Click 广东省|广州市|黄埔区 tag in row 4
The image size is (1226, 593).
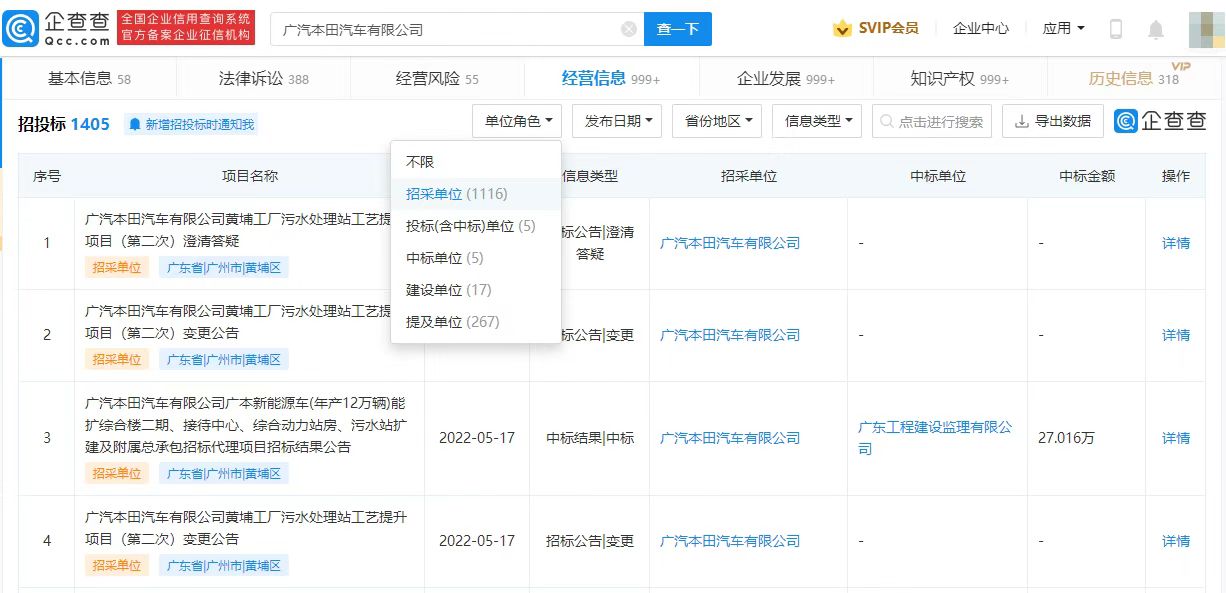coord(224,566)
